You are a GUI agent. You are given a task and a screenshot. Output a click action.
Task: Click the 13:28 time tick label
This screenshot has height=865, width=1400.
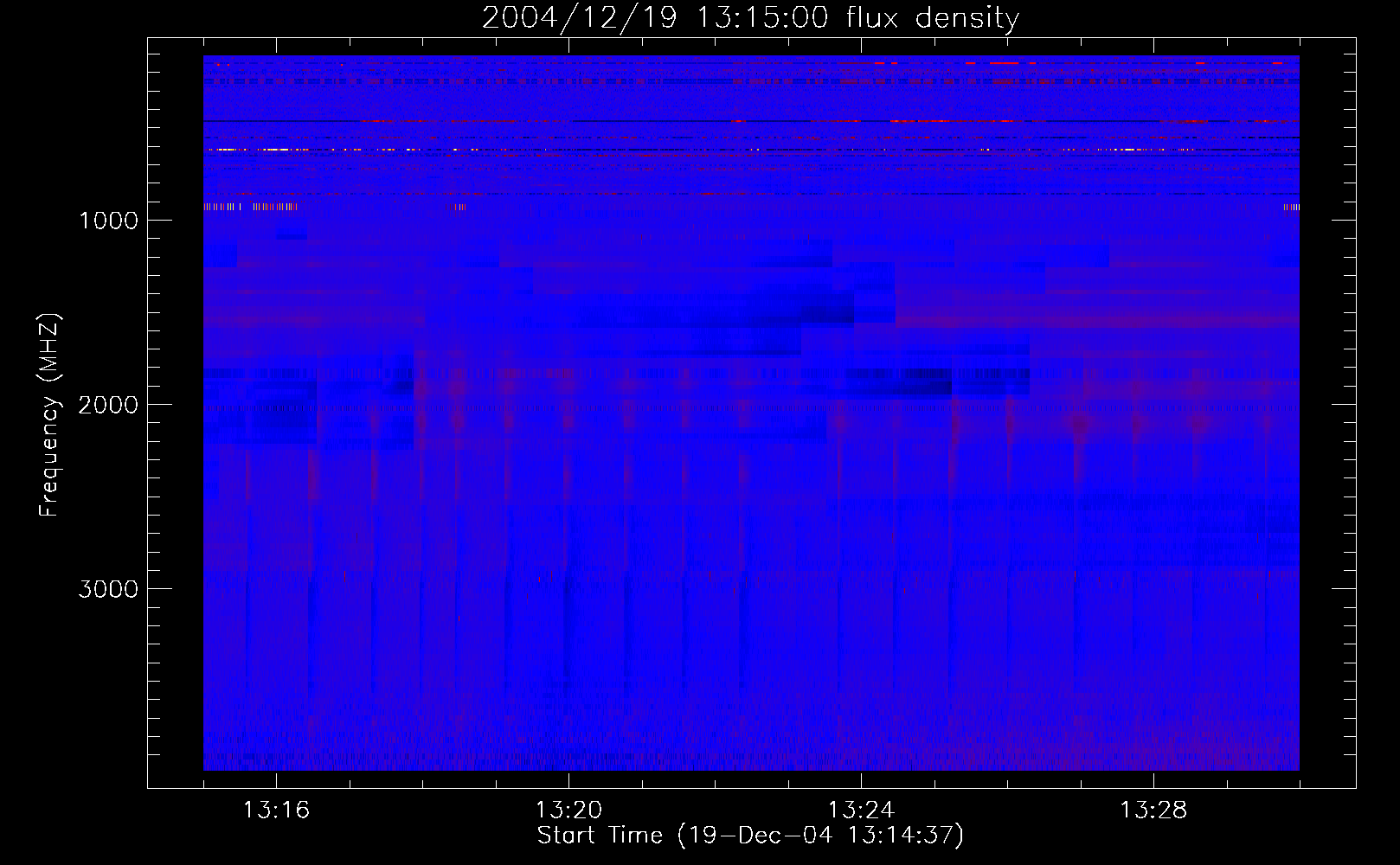[1153, 811]
